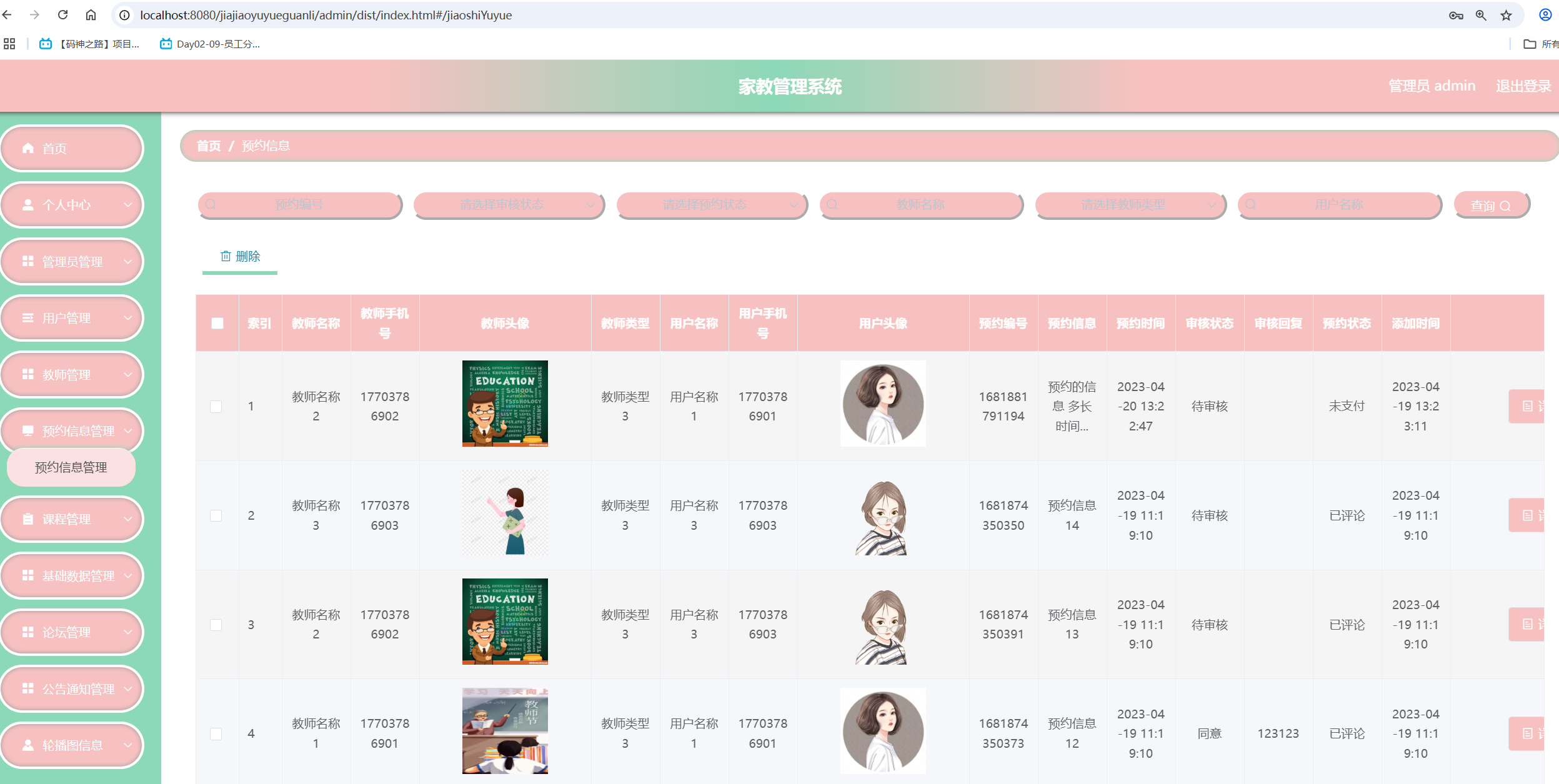The width and height of the screenshot is (1559, 784).
Task: Open the 基础数据管理 sidebar menu
Action: click(x=72, y=575)
